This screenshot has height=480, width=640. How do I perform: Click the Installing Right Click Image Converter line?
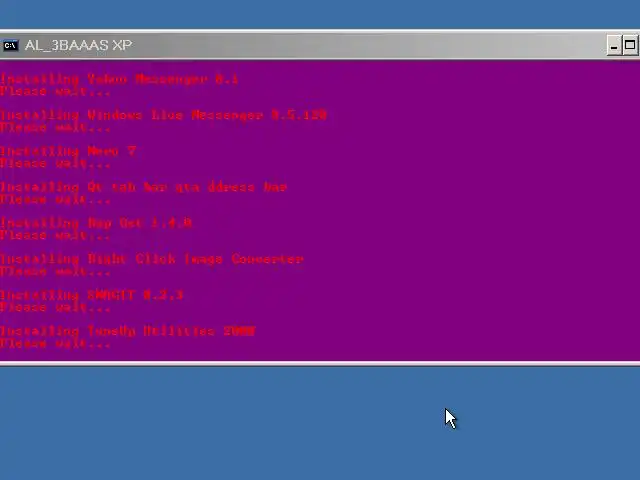coord(151,259)
